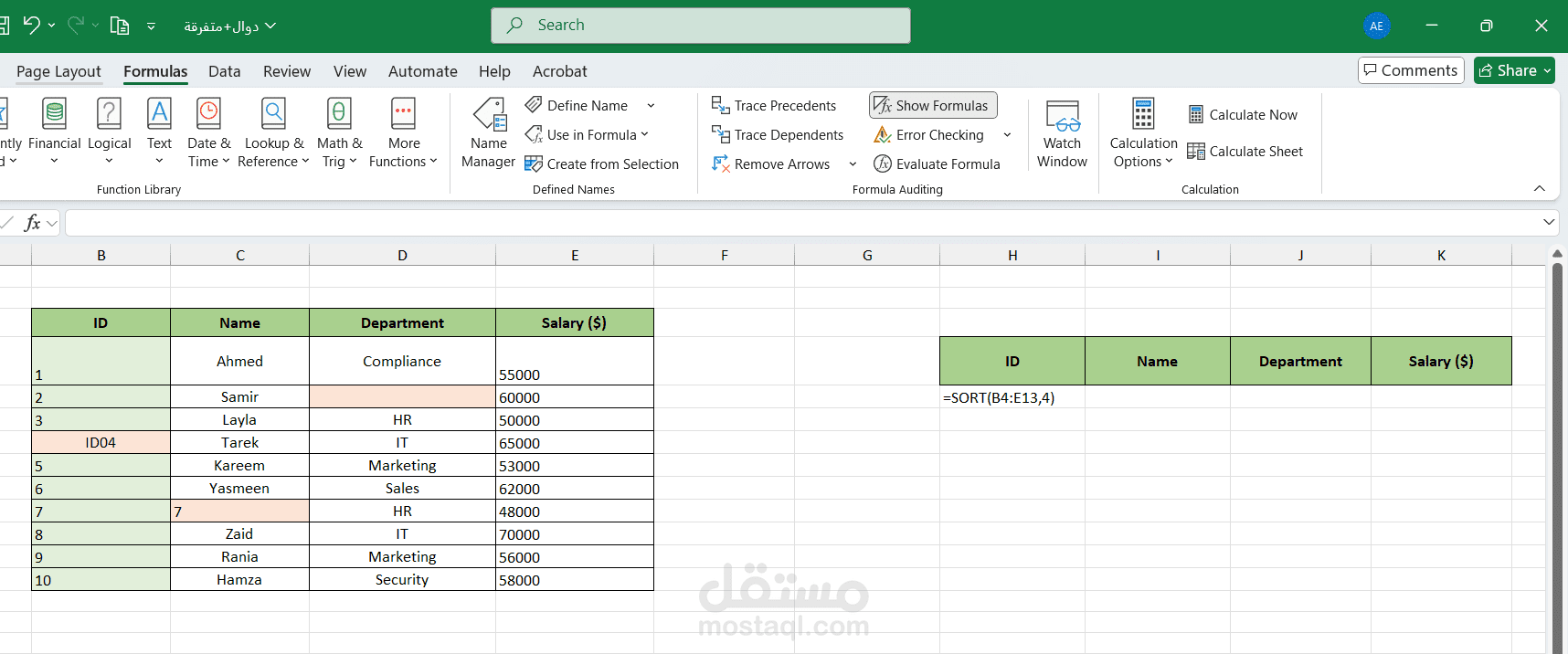Expand the Define Name dropdown arrow
Screen dimensions: 1568x654
(652, 106)
